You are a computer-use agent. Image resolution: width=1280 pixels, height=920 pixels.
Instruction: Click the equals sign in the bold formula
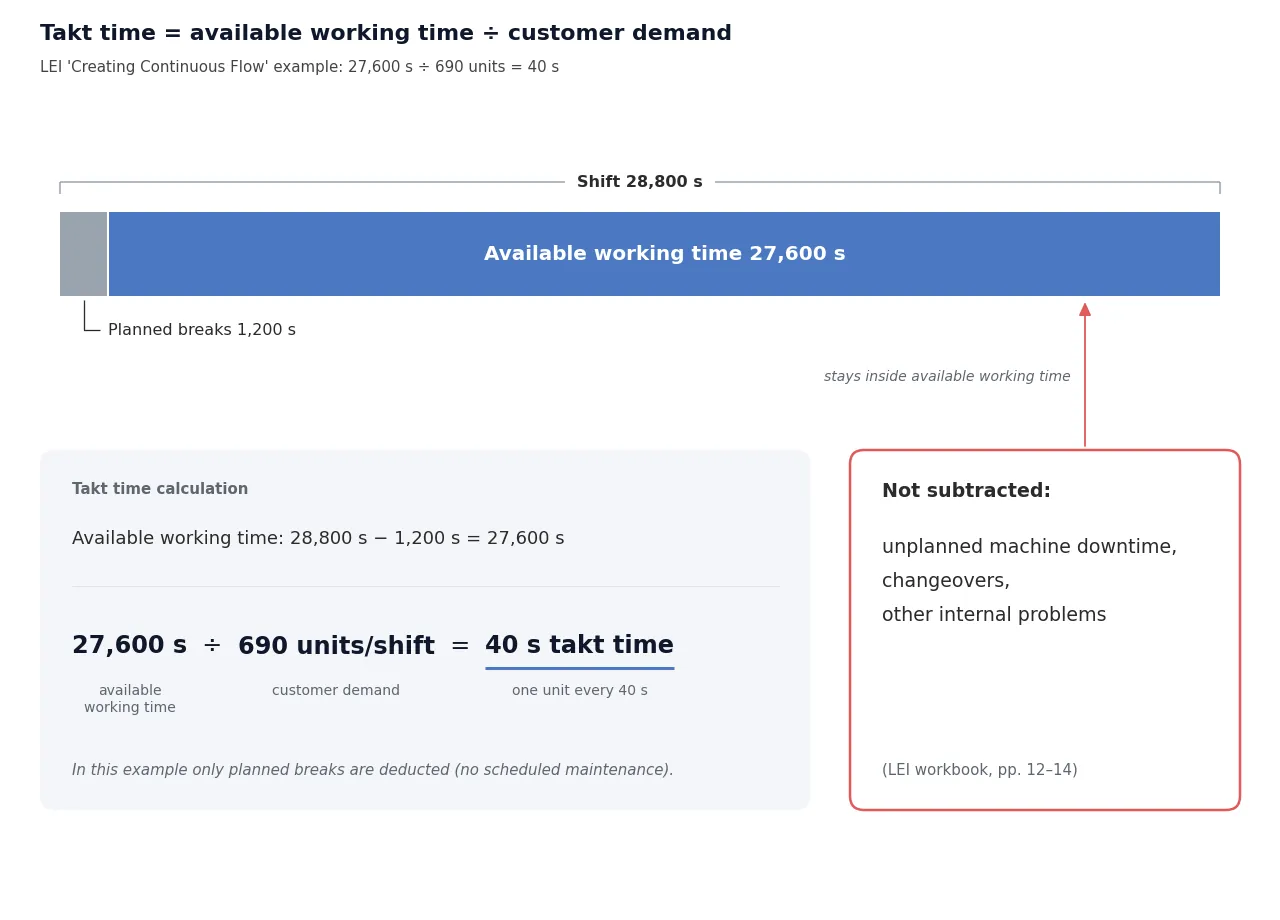click(460, 646)
